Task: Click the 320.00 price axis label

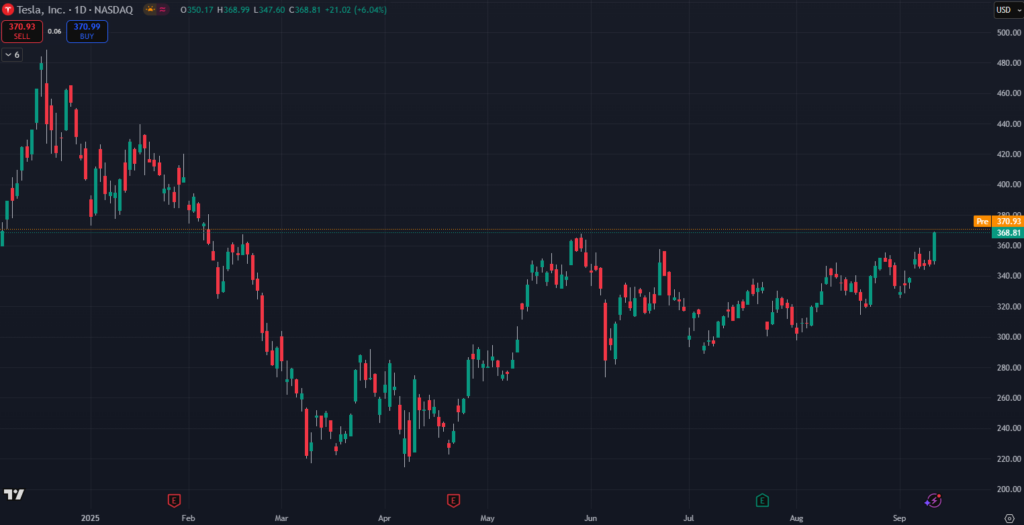Action: point(1008,306)
